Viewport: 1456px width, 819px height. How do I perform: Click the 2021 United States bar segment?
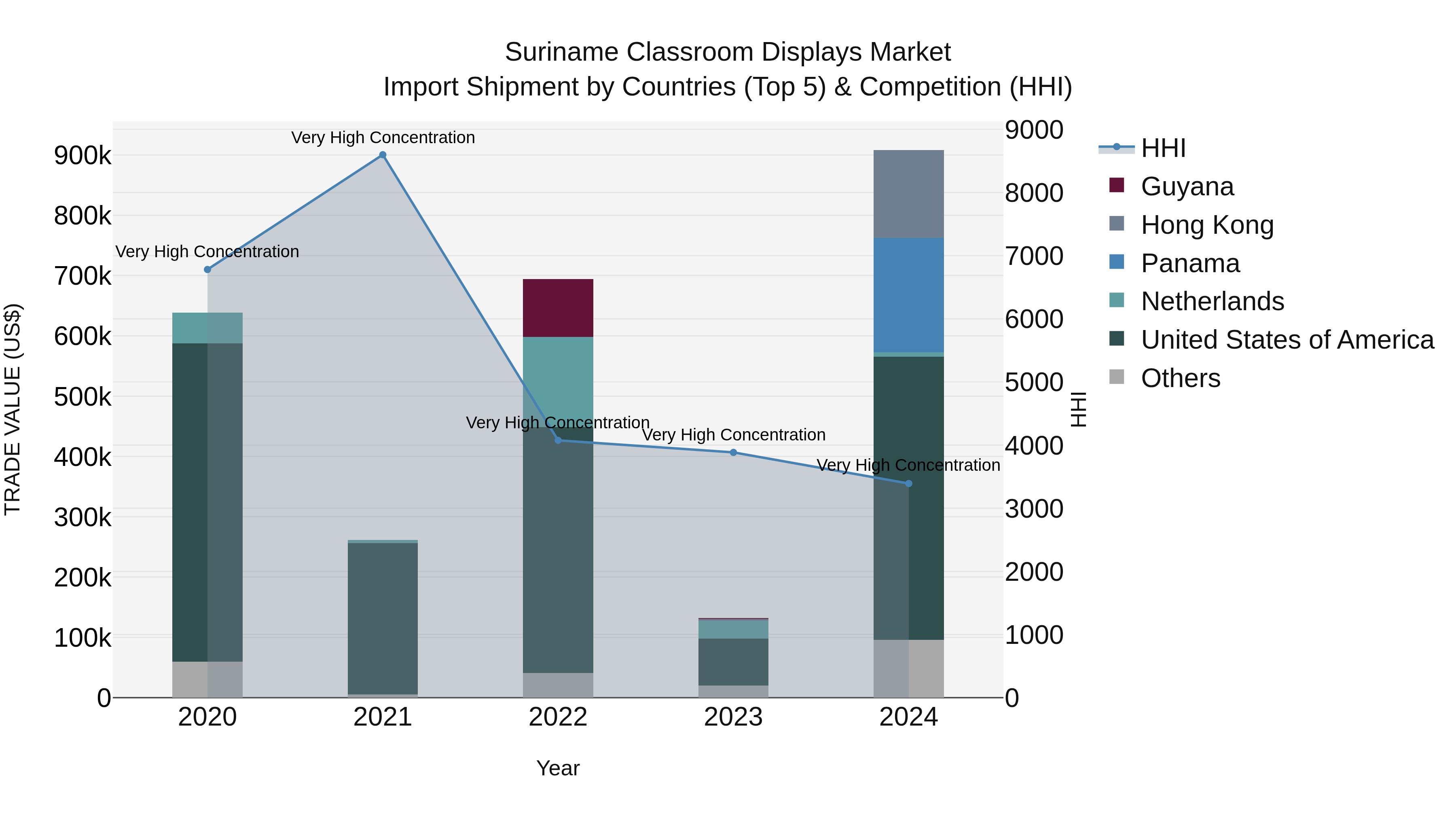coord(383,619)
